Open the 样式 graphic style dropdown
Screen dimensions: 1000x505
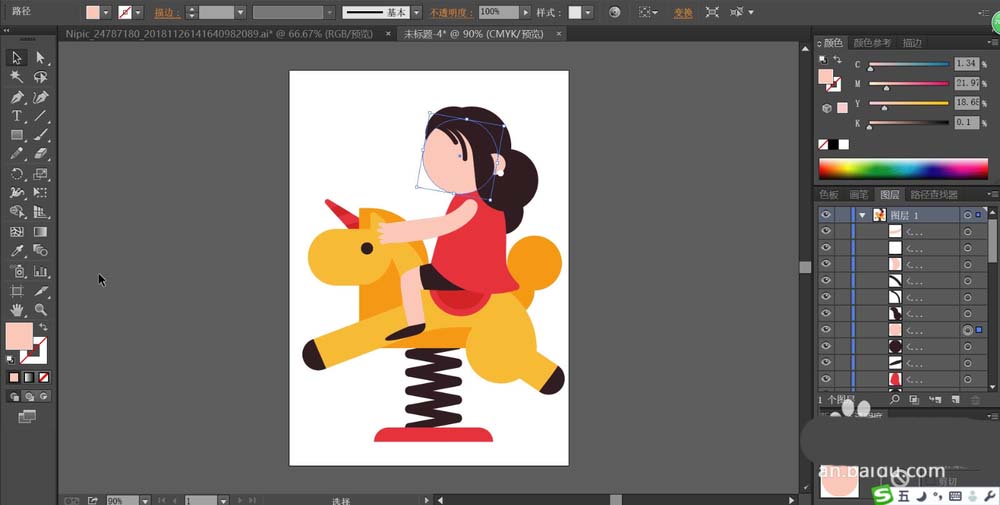tap(588, 12)
